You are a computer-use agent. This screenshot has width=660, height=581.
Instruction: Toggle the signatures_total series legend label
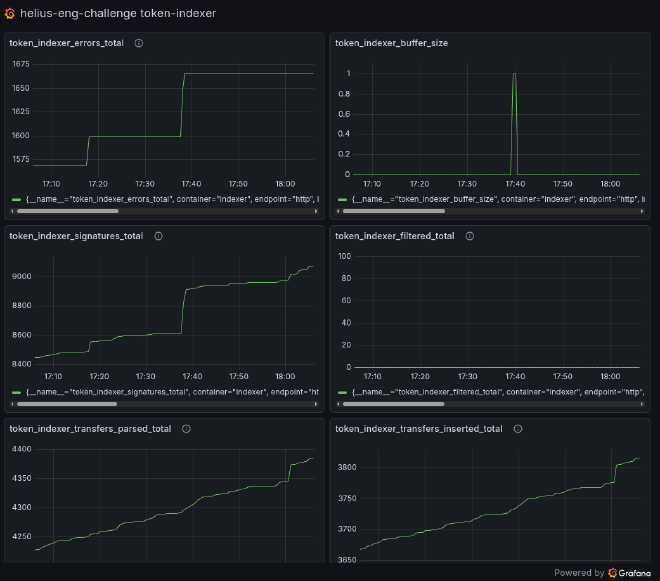click(x=170, y=392)
